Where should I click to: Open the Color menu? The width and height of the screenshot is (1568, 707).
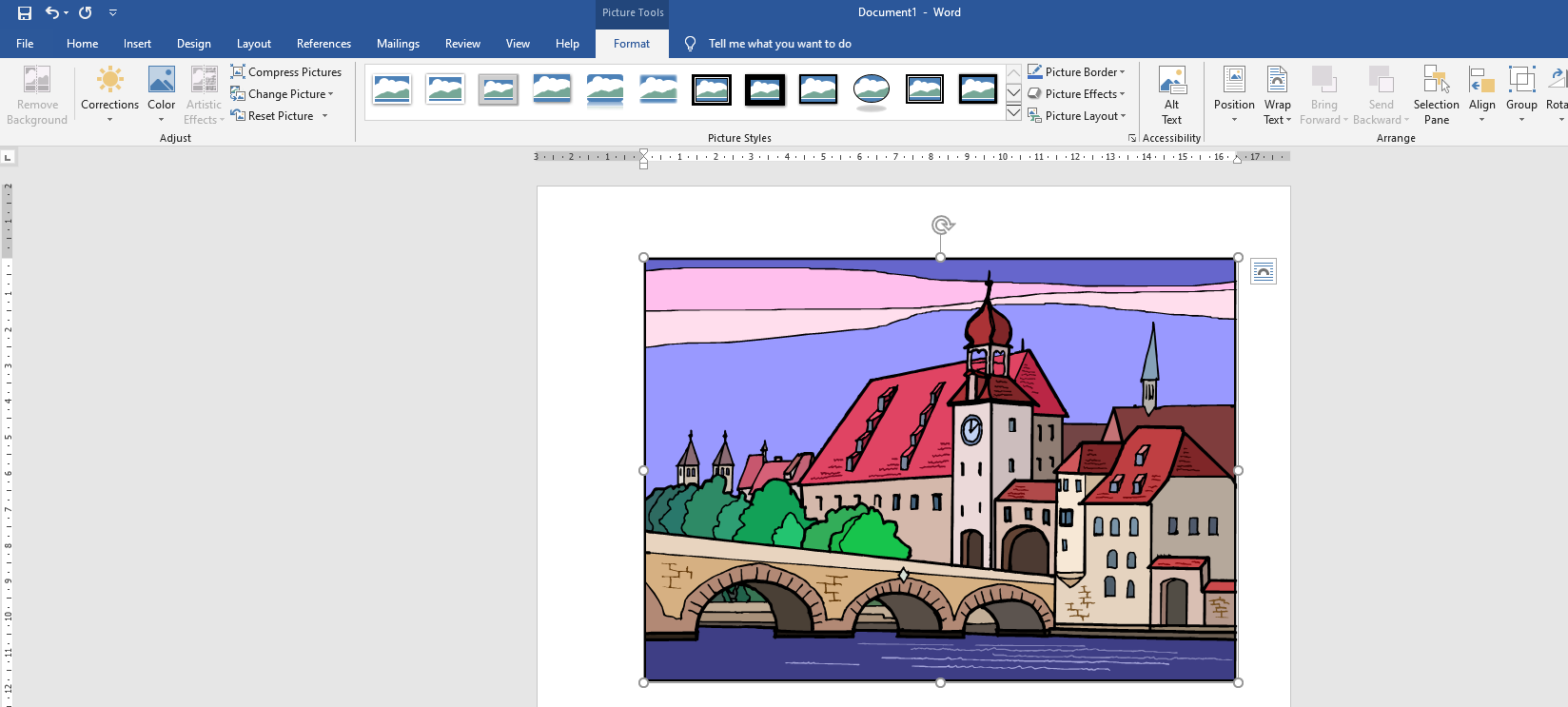click(x=162, y=94)
